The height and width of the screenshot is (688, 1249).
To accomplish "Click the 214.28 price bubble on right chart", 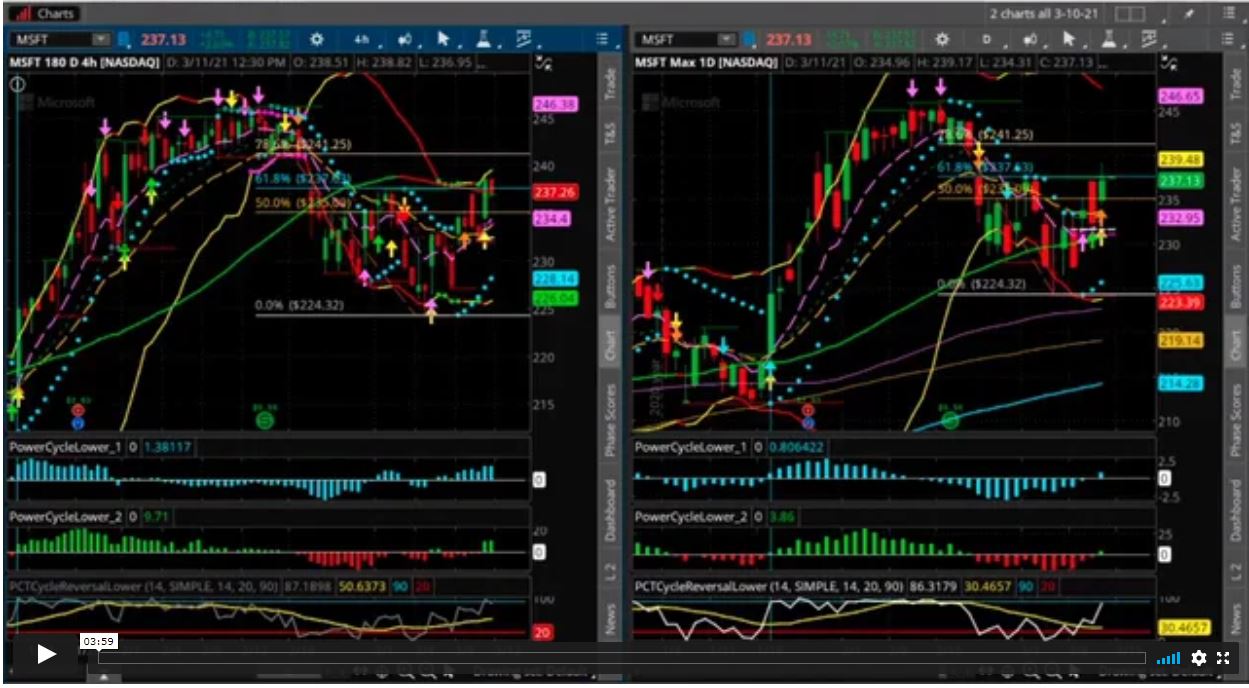I will click(x=1180, y=383).
